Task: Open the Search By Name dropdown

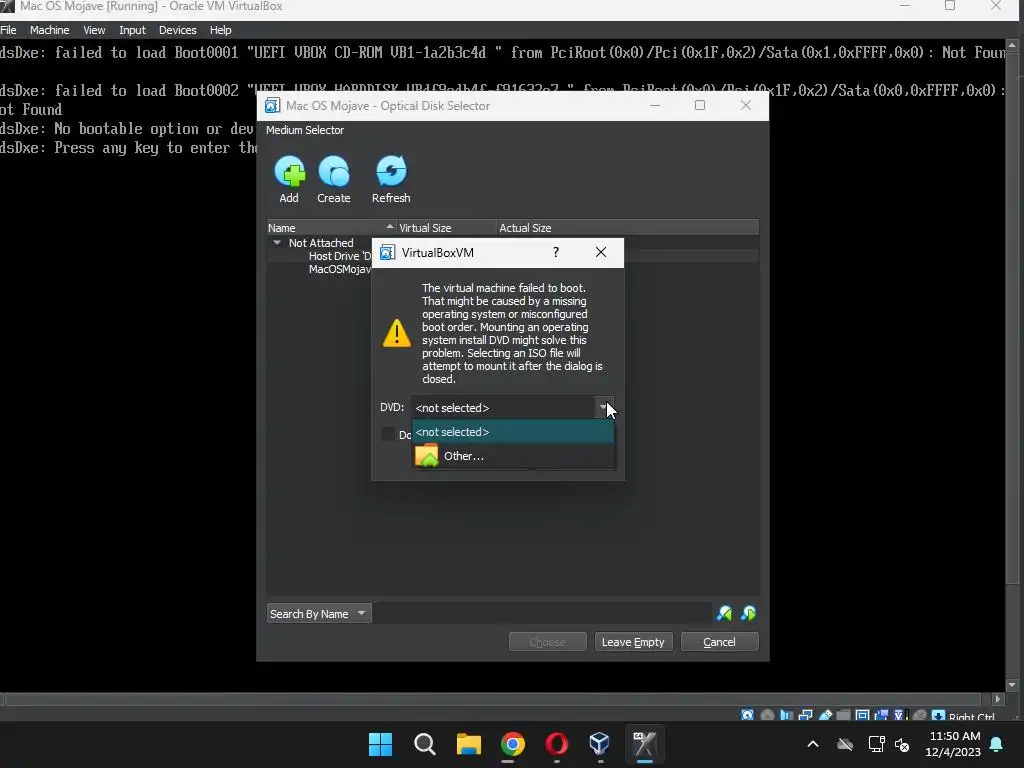Action: coord(319,613)
